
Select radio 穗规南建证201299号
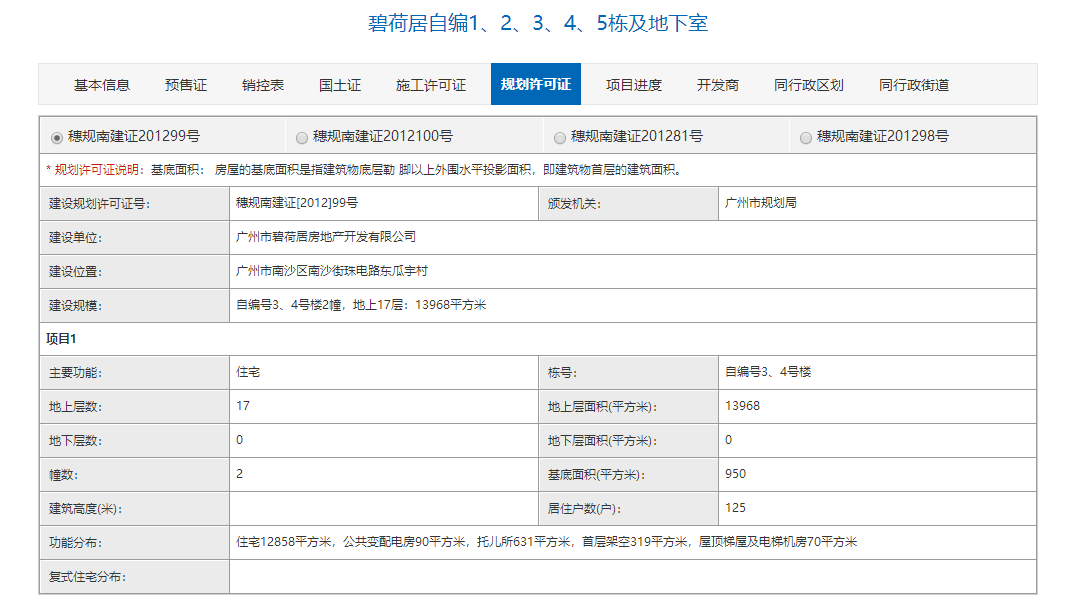coord(57,137)
